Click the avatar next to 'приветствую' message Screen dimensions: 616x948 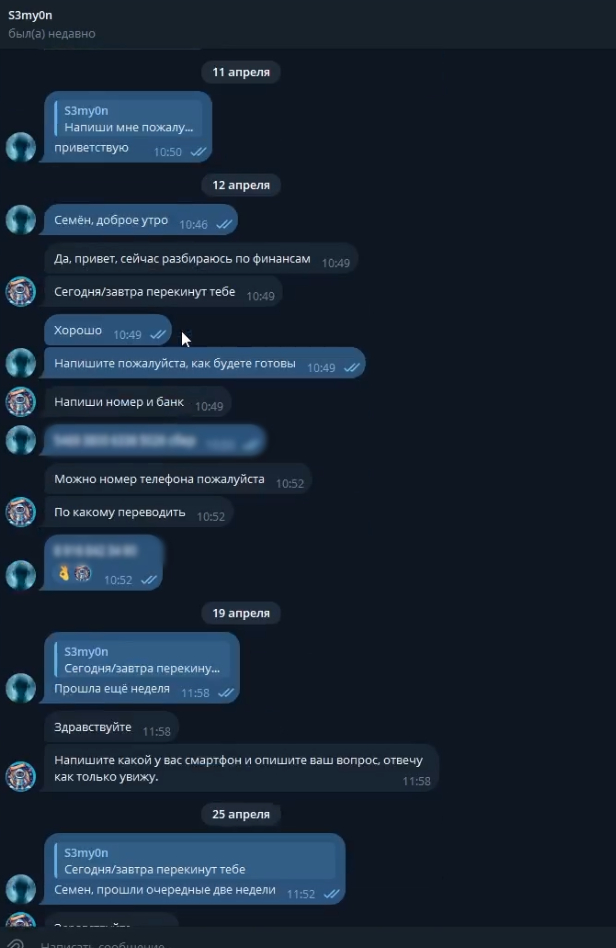coord(21,147)
